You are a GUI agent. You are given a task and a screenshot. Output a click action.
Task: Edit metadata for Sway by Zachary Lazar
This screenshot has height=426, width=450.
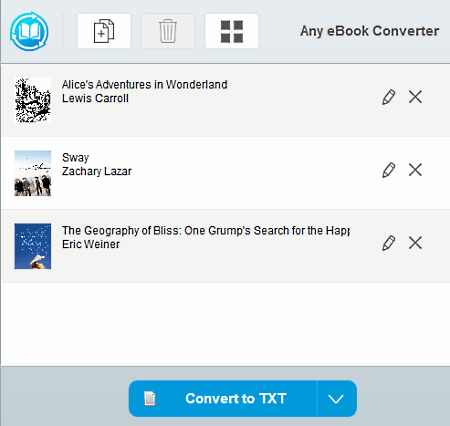(389, 170)
